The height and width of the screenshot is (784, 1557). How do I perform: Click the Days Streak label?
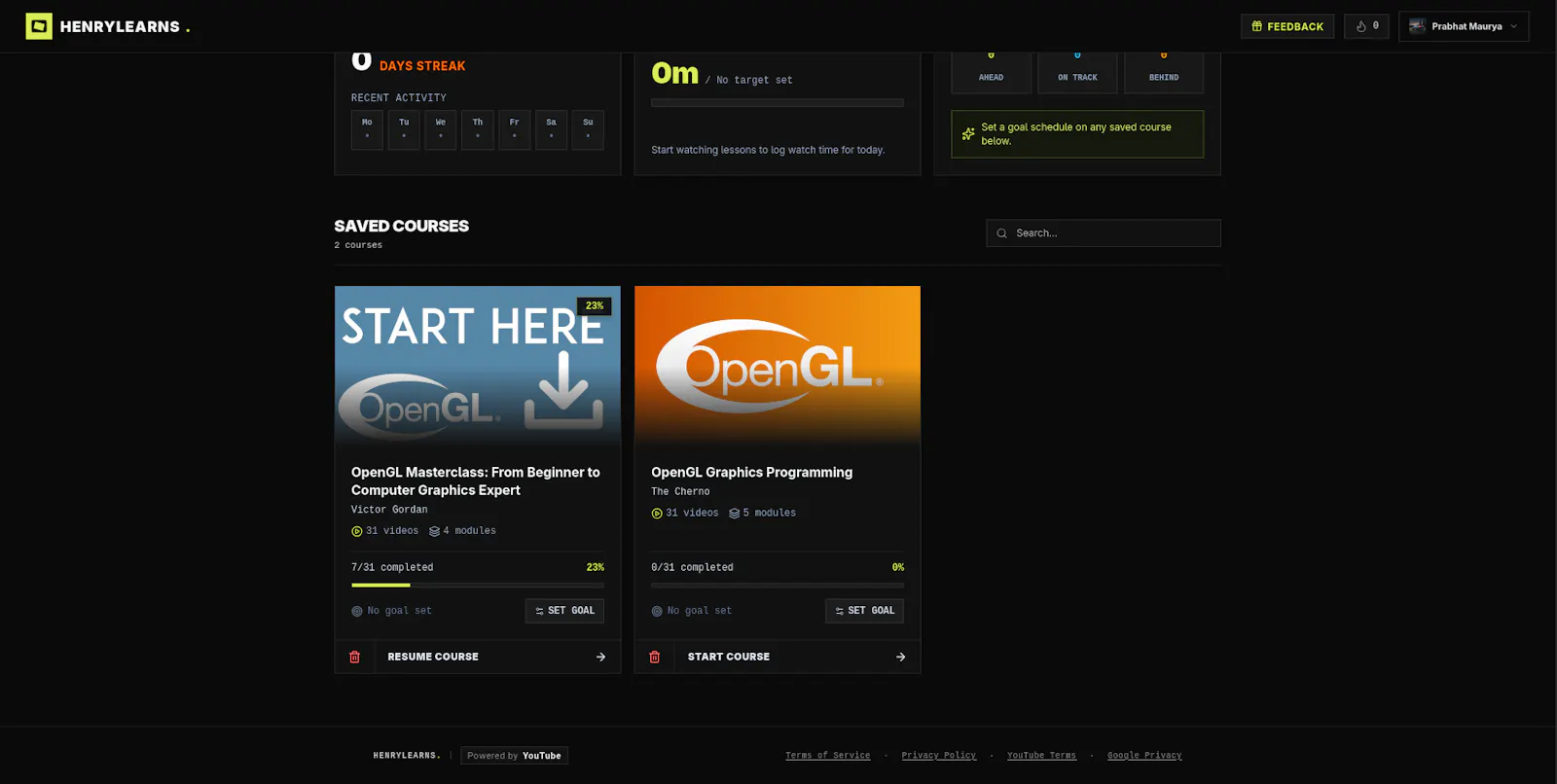coord(422,66)
